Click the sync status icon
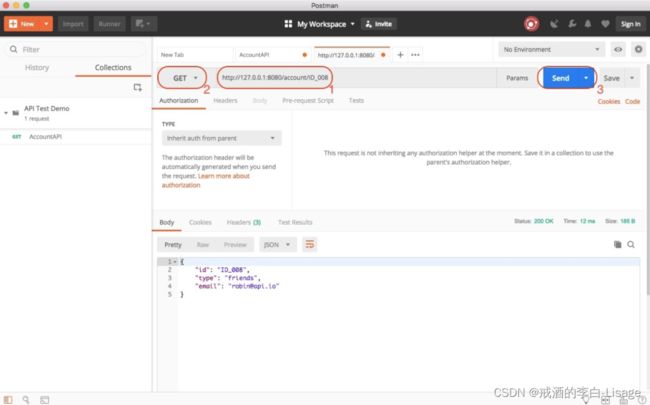 (x=531, y=24)
